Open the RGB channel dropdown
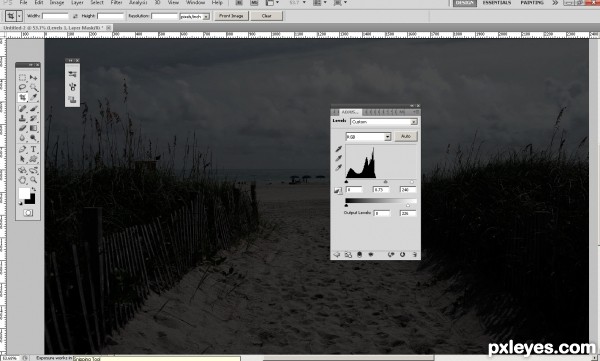The height and width of the screenshot is (361, 600). 368,137
